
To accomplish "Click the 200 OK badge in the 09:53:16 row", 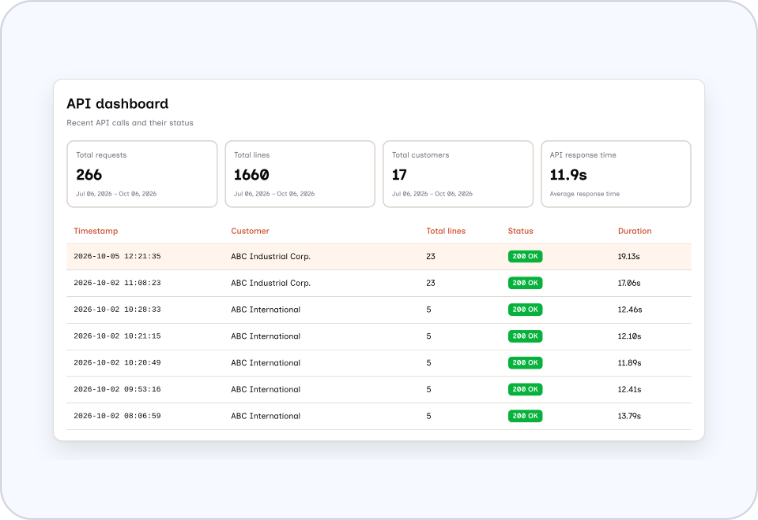I will 525,389.
